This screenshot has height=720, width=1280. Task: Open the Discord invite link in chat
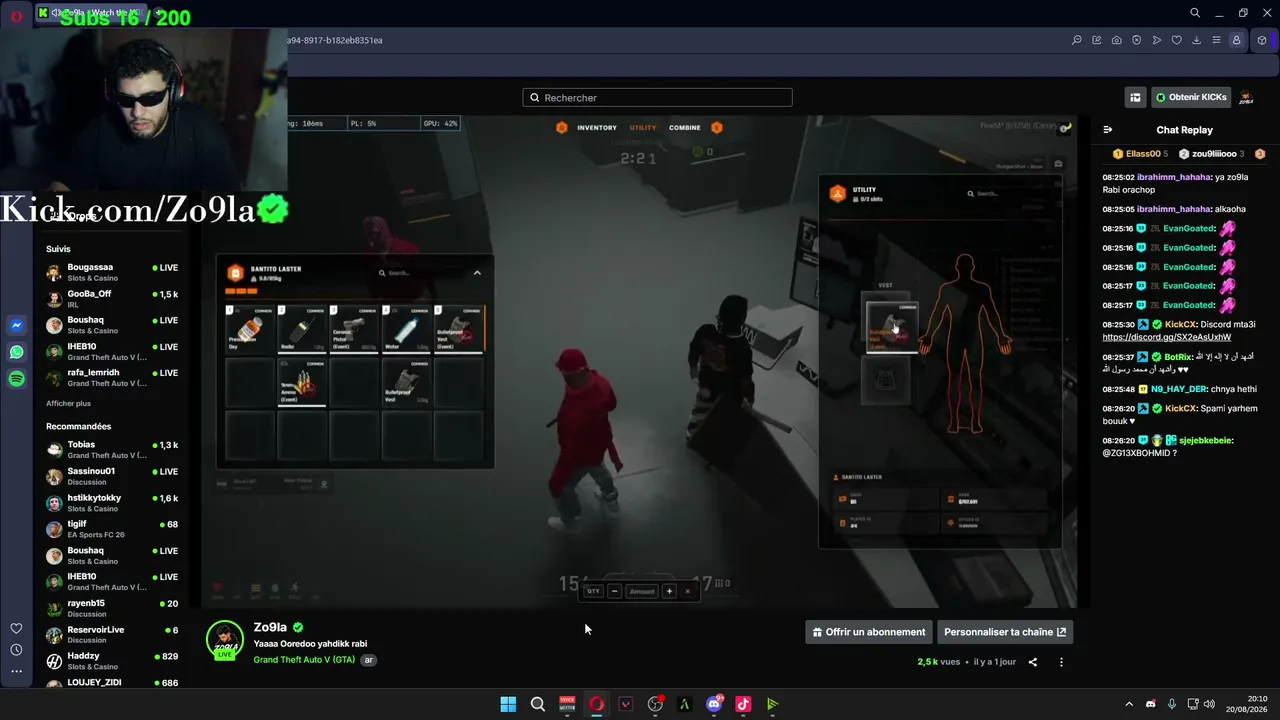click(1166, 337)
